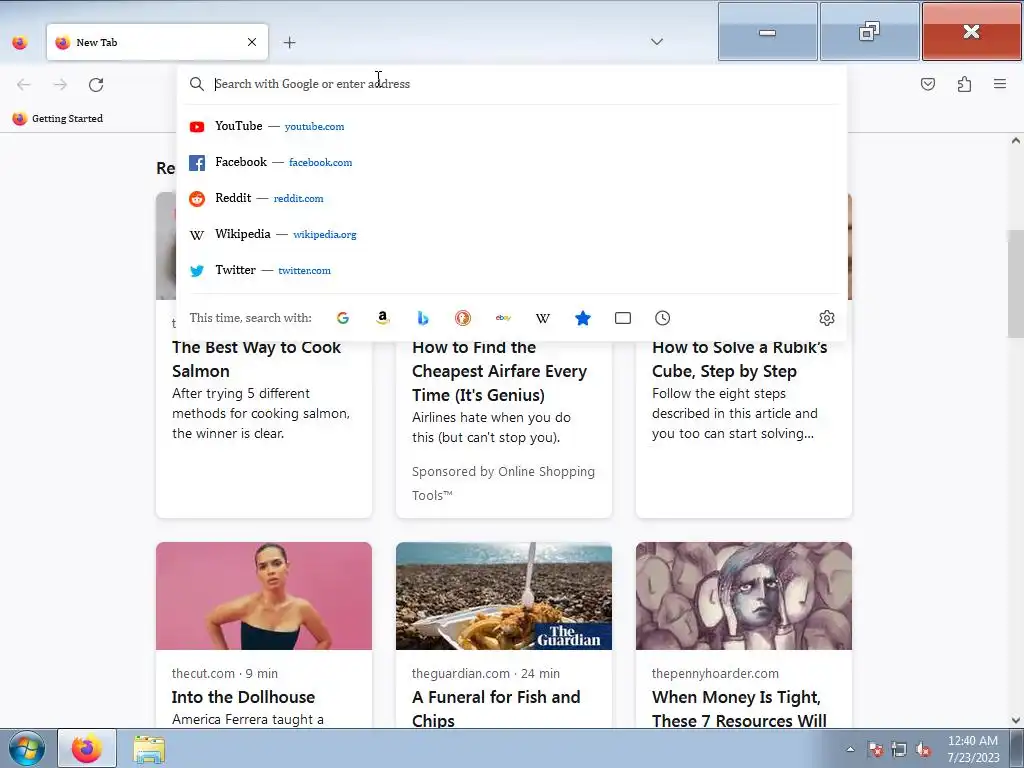Choose Wikipedia suggestion
Screen dimensions: 1024x768
point(511,234)
